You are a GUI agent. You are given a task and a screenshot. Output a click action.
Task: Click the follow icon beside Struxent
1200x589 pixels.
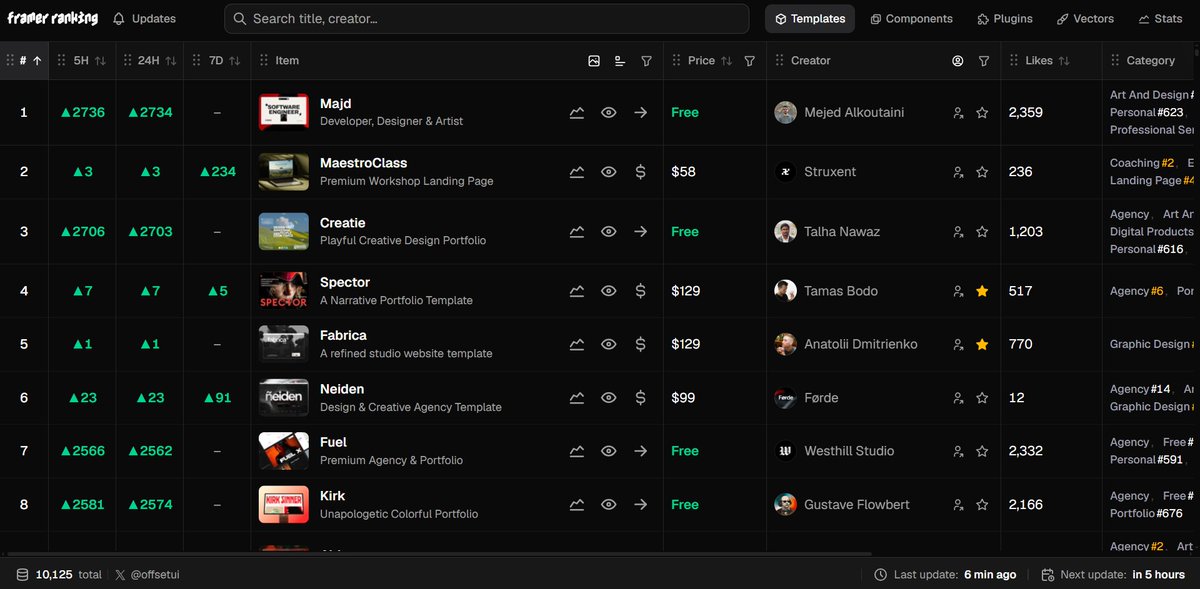click(957, 172)
